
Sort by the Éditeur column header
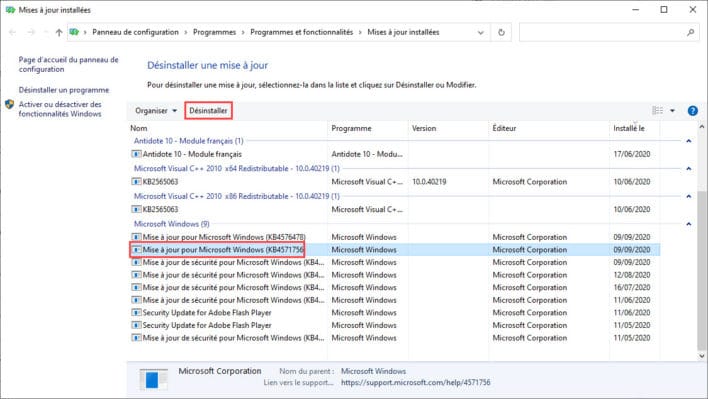click(x=549, y=128)
